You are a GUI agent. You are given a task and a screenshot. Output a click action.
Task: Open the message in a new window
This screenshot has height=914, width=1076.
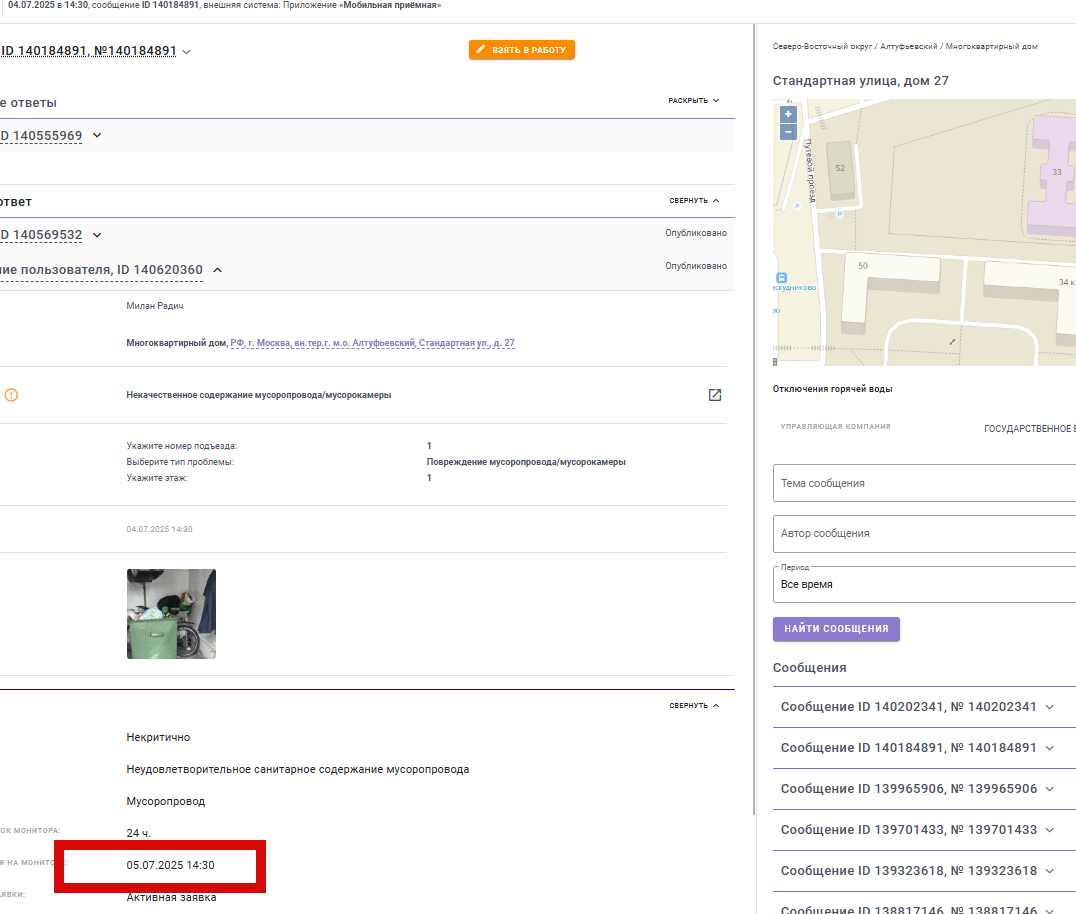click(x=714, y=395)
